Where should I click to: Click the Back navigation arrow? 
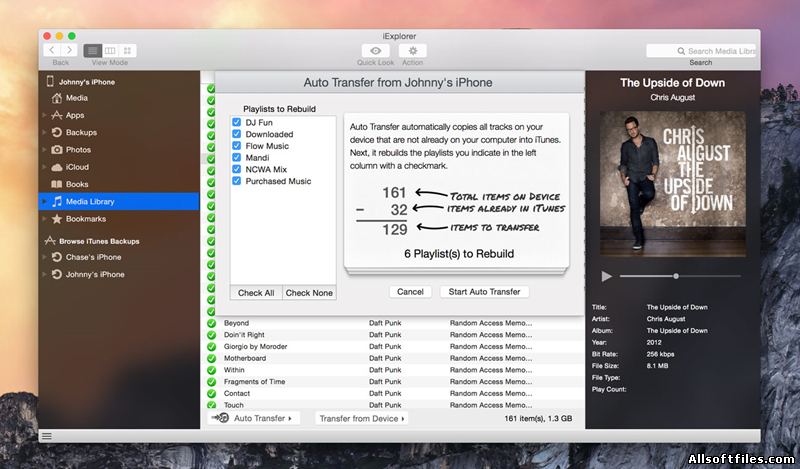(52, 50)
